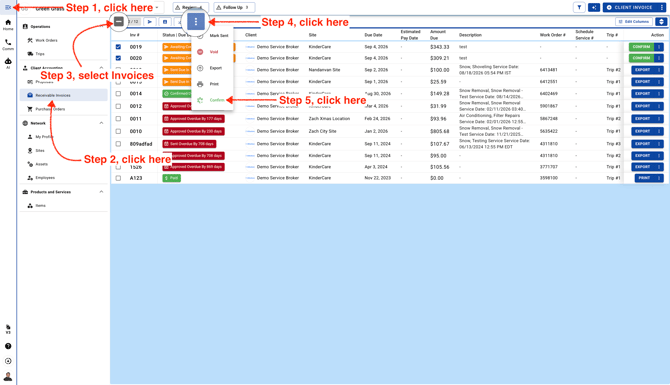Check invoice 0012 checkbox

[118, 106]
